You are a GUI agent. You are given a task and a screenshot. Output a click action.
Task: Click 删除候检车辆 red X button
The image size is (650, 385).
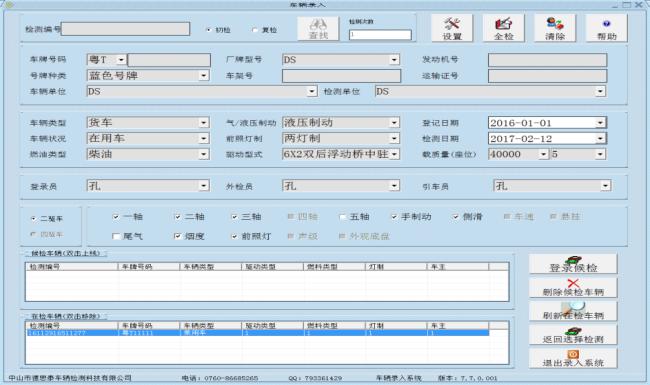(x=573, y=288)
